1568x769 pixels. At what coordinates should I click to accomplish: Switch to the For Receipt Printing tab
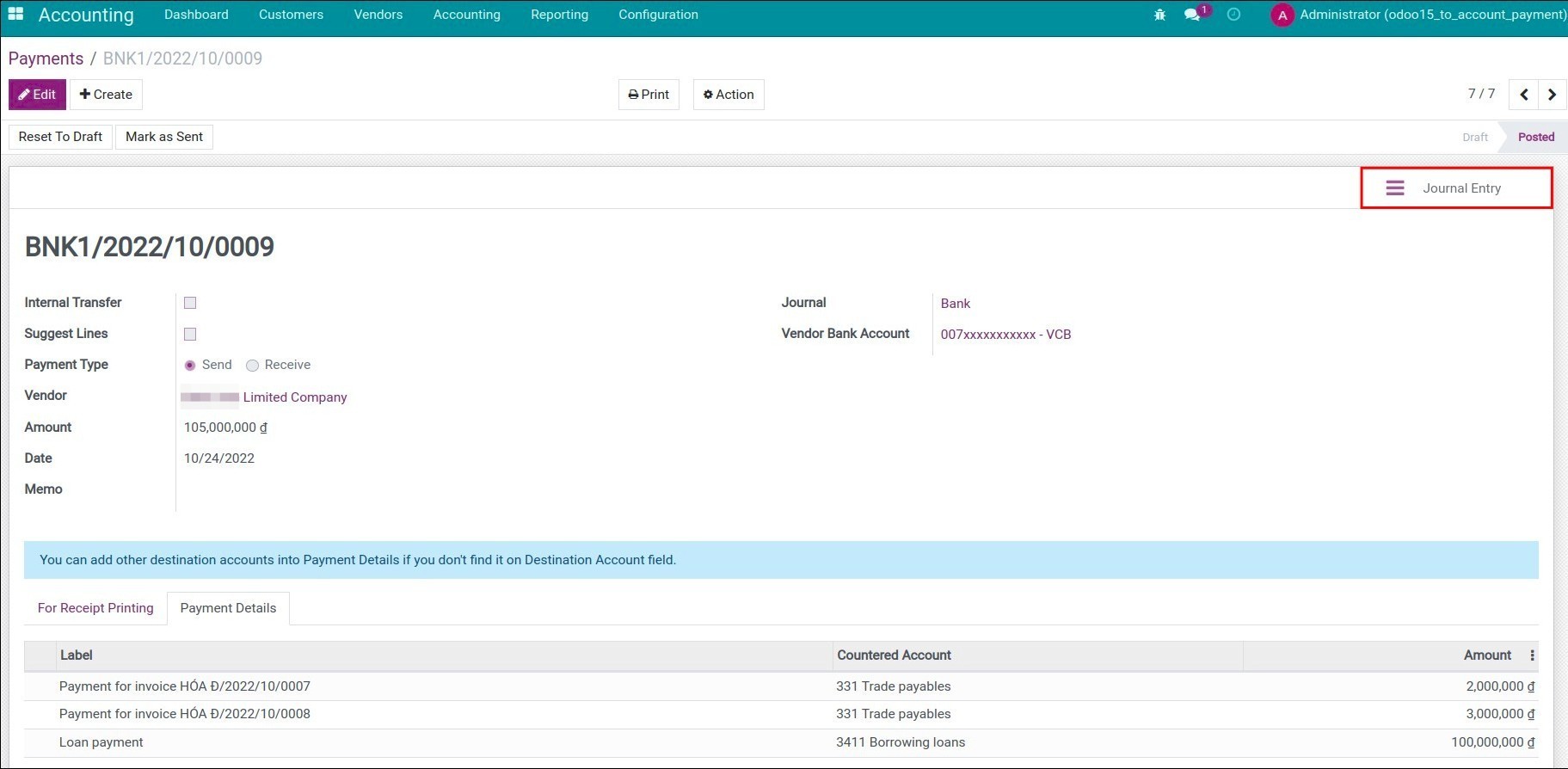[x=95, y=608]
